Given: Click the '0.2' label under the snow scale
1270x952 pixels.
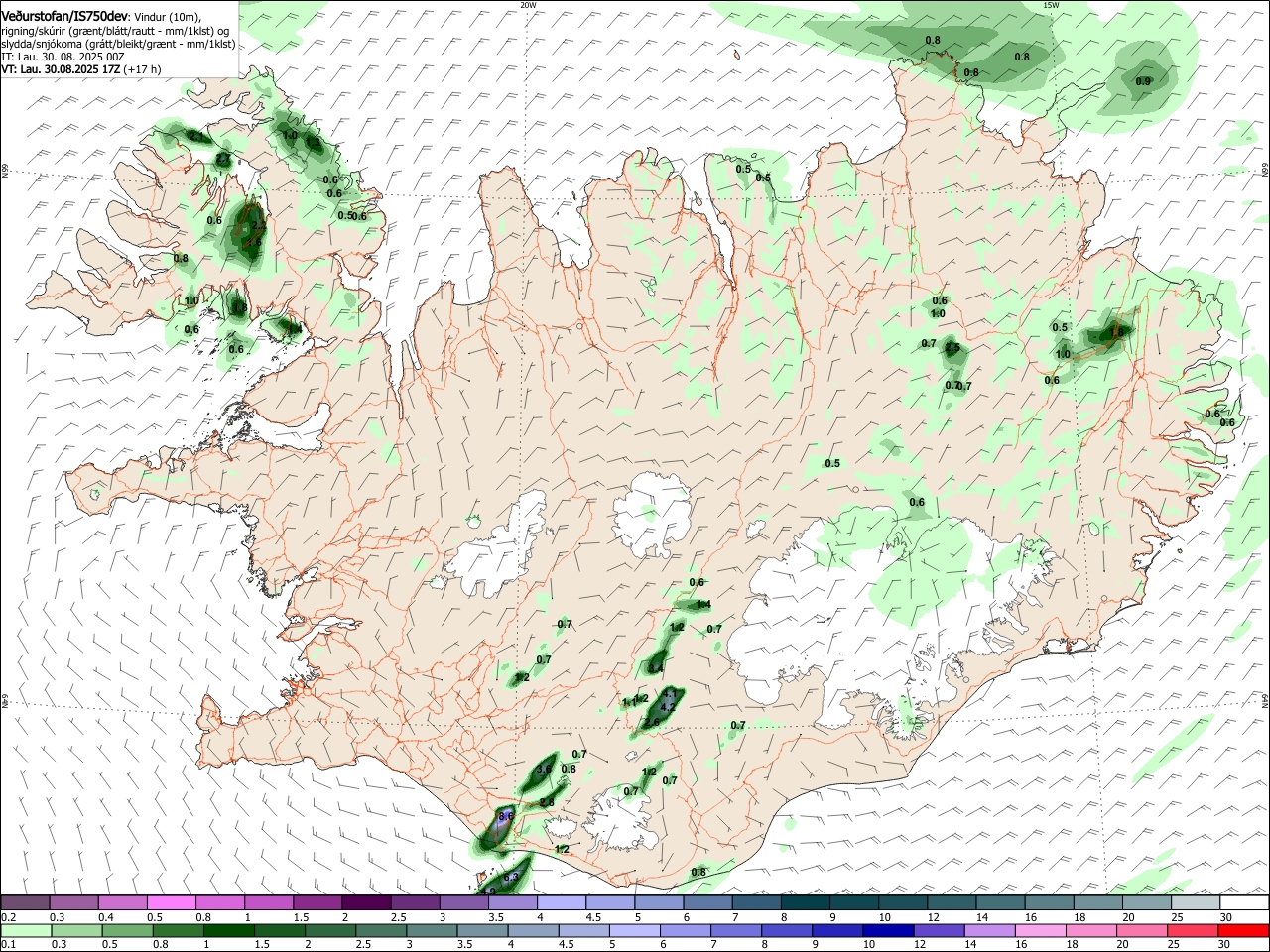Looking at the screenshot, I should (x=8, y=917).
